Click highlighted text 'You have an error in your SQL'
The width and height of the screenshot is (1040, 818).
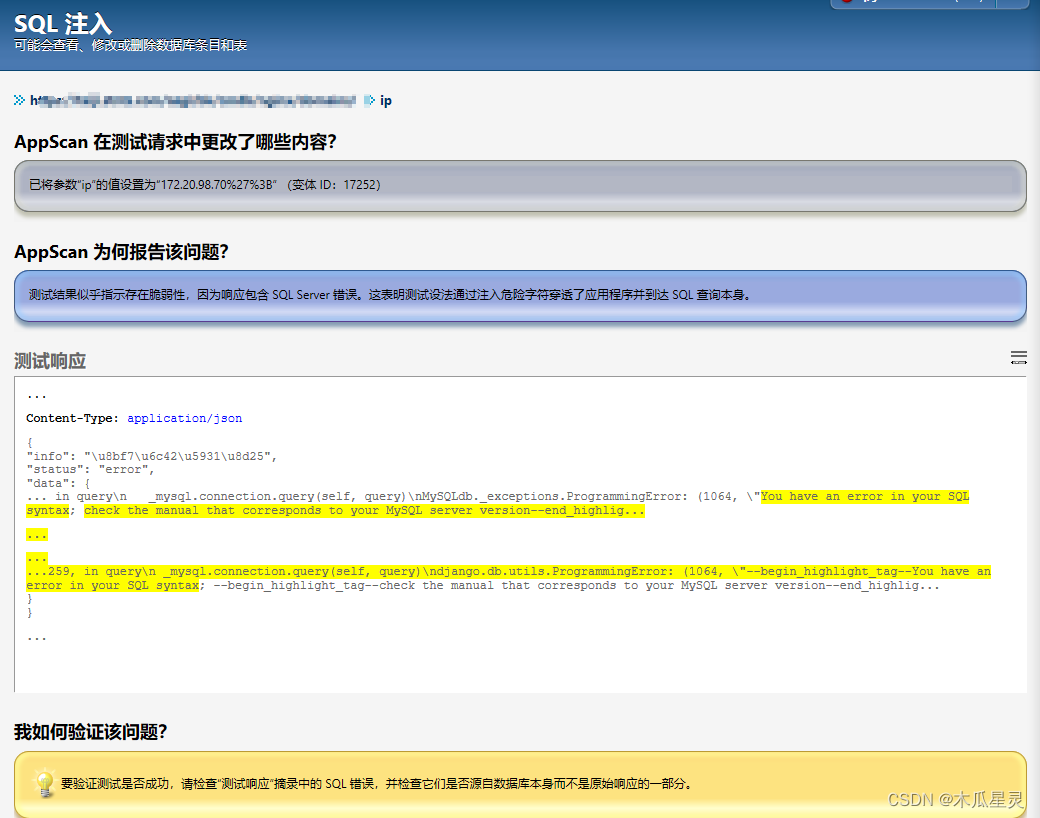click(865, 496)
